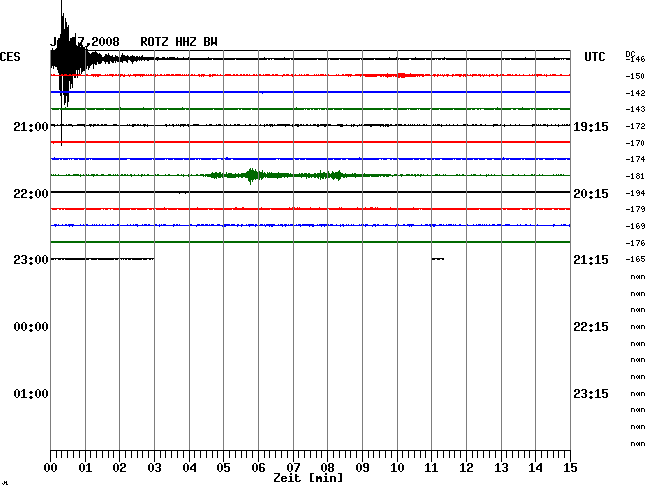Select the 23:00 local time label

(x=31, y=260)
